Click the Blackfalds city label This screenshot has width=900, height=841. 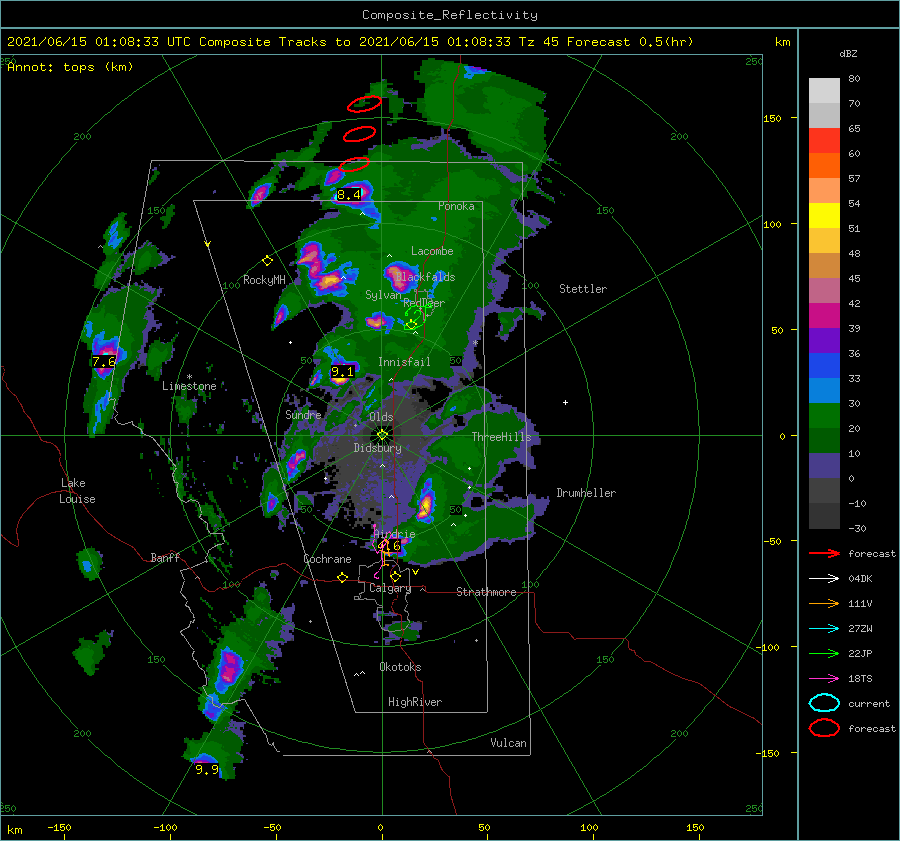(425, 277)
